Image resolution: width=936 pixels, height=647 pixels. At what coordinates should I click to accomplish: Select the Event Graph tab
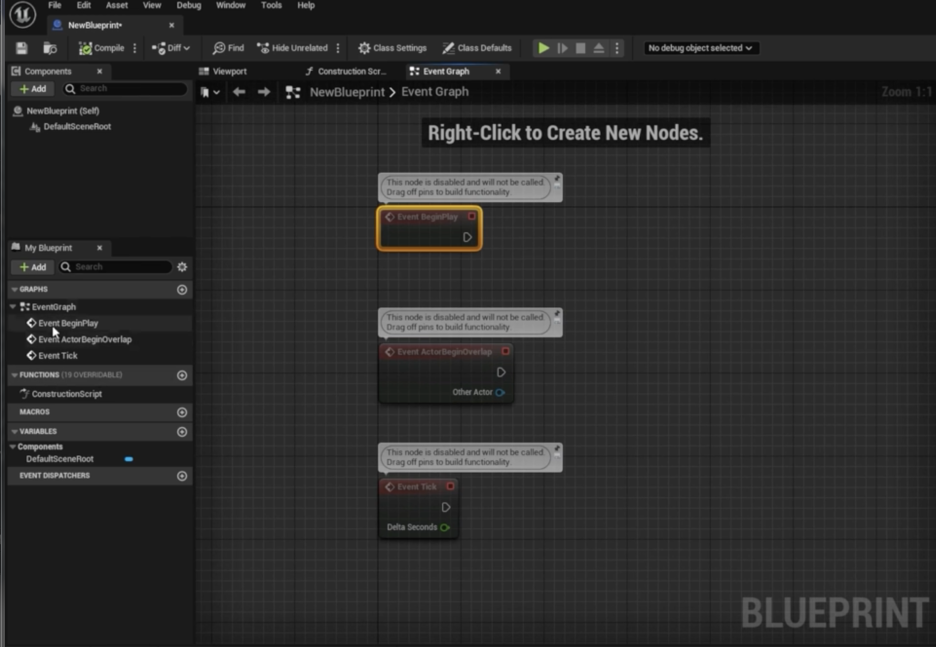click(446, 72)
